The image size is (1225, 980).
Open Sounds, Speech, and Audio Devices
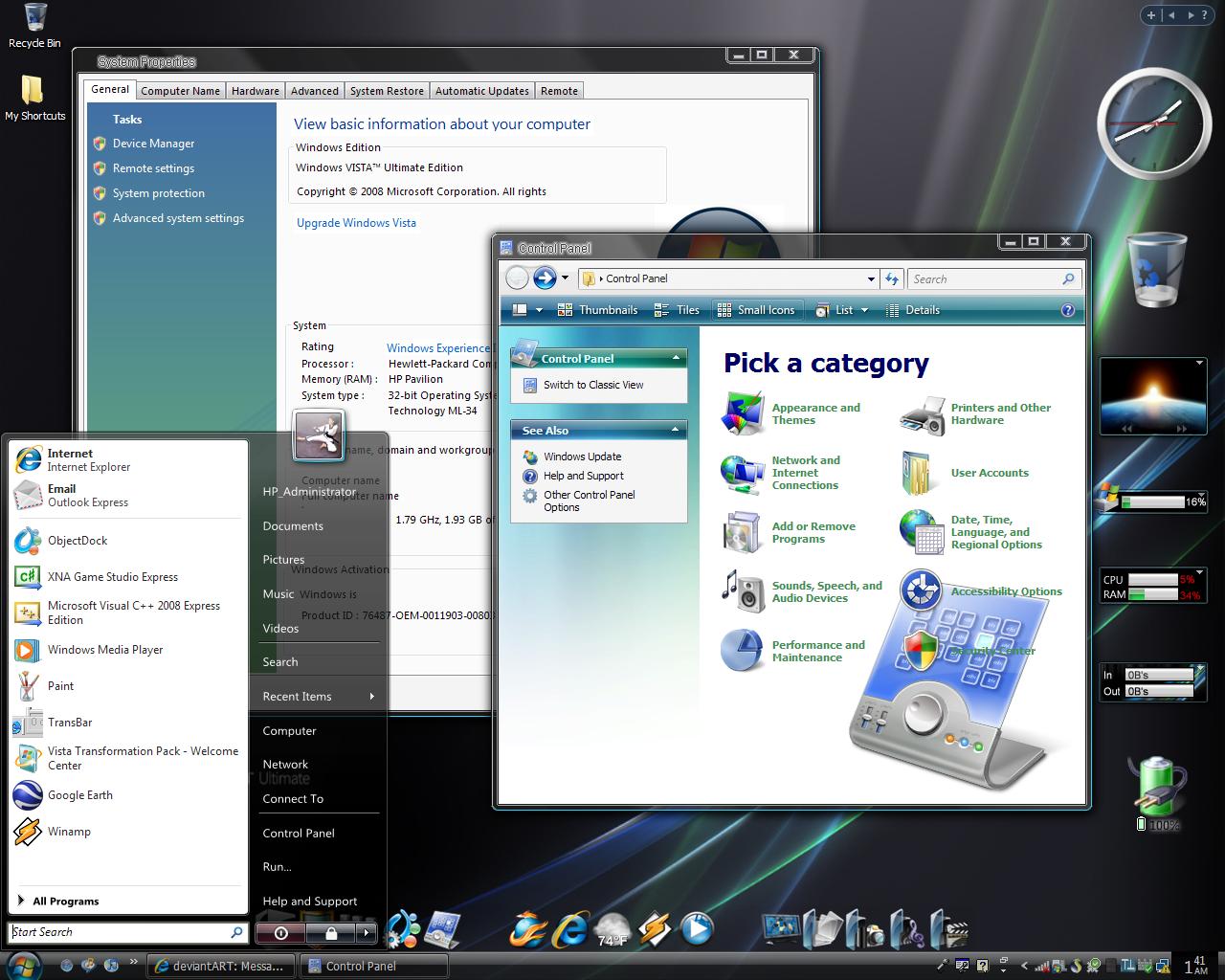[826, 591]
